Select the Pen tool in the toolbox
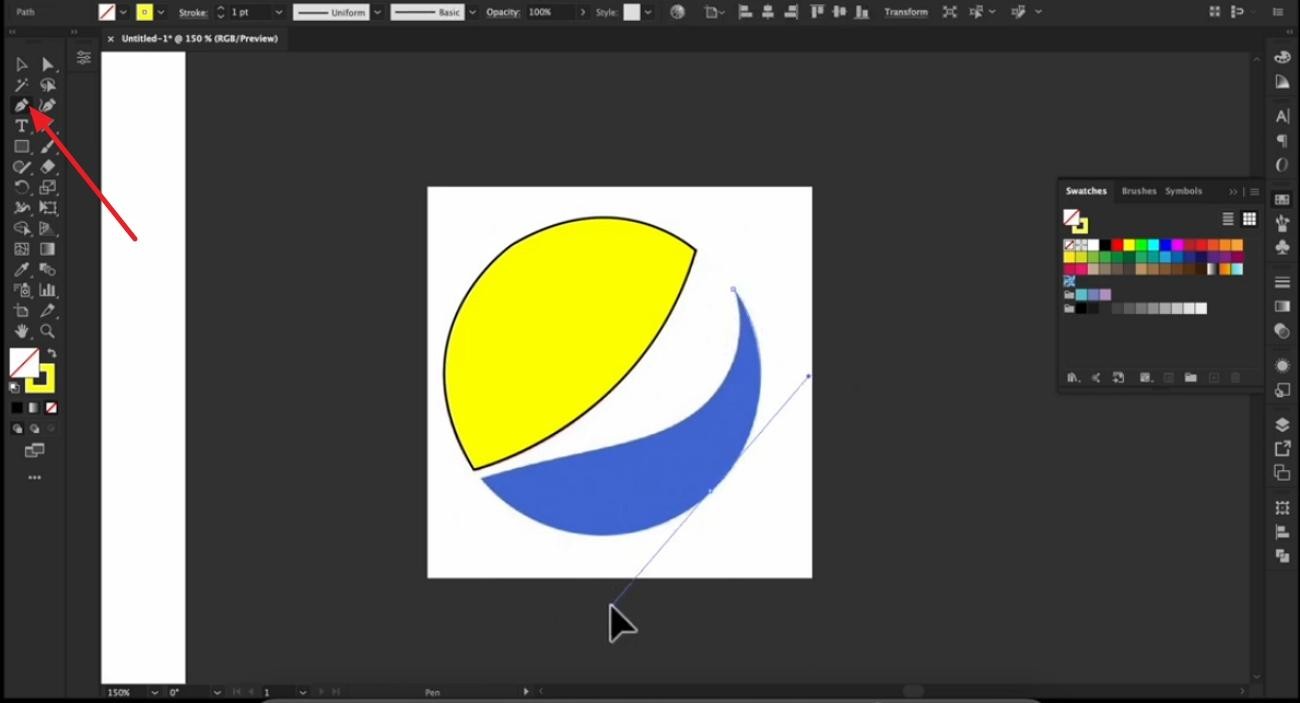1300x703 pixels. (x=21, y=105)
